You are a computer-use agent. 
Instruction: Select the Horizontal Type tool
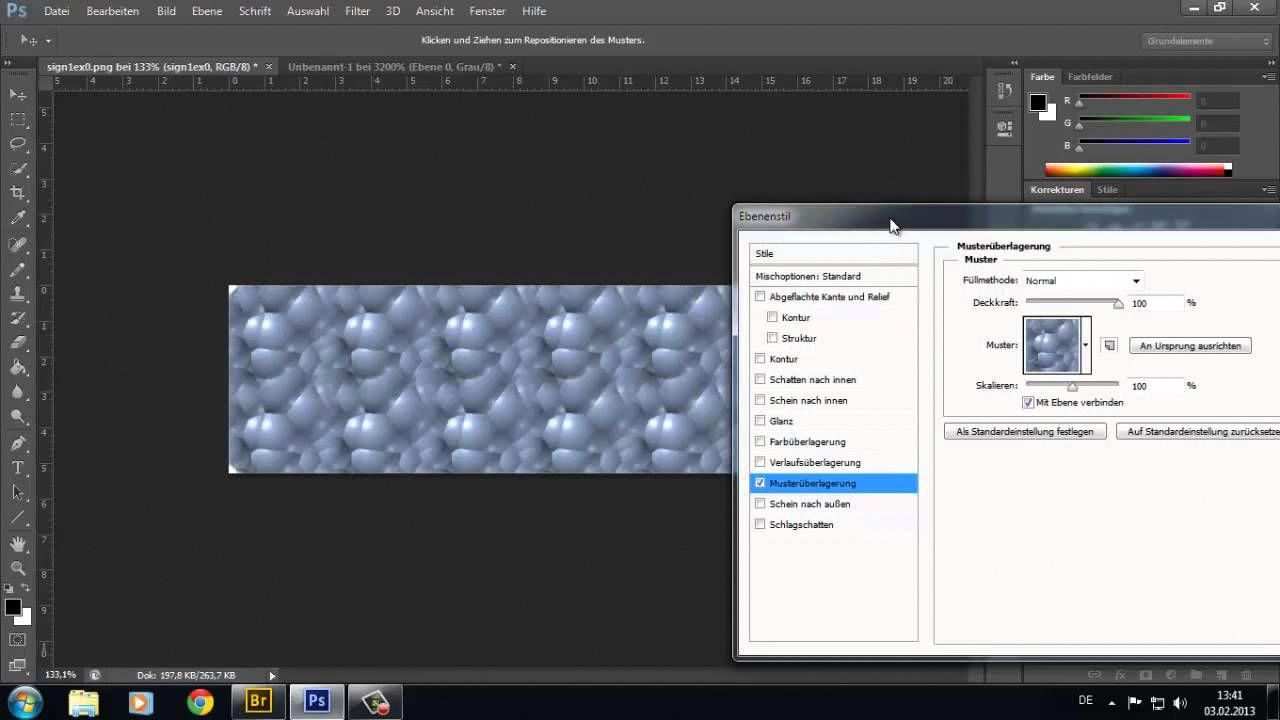pyautogui.click(x=18, y=468)
